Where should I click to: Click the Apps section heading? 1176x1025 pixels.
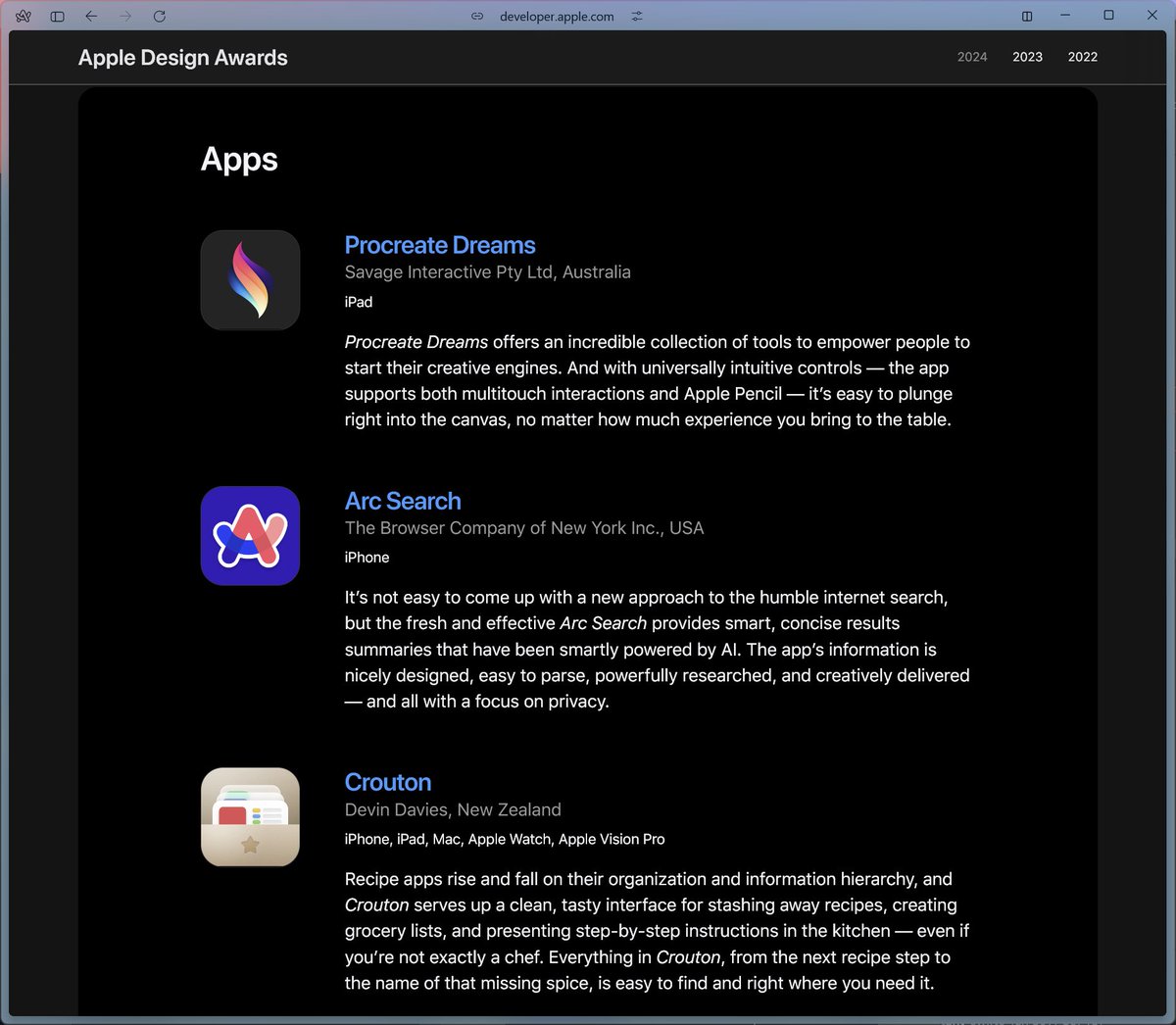click(239, 160)
